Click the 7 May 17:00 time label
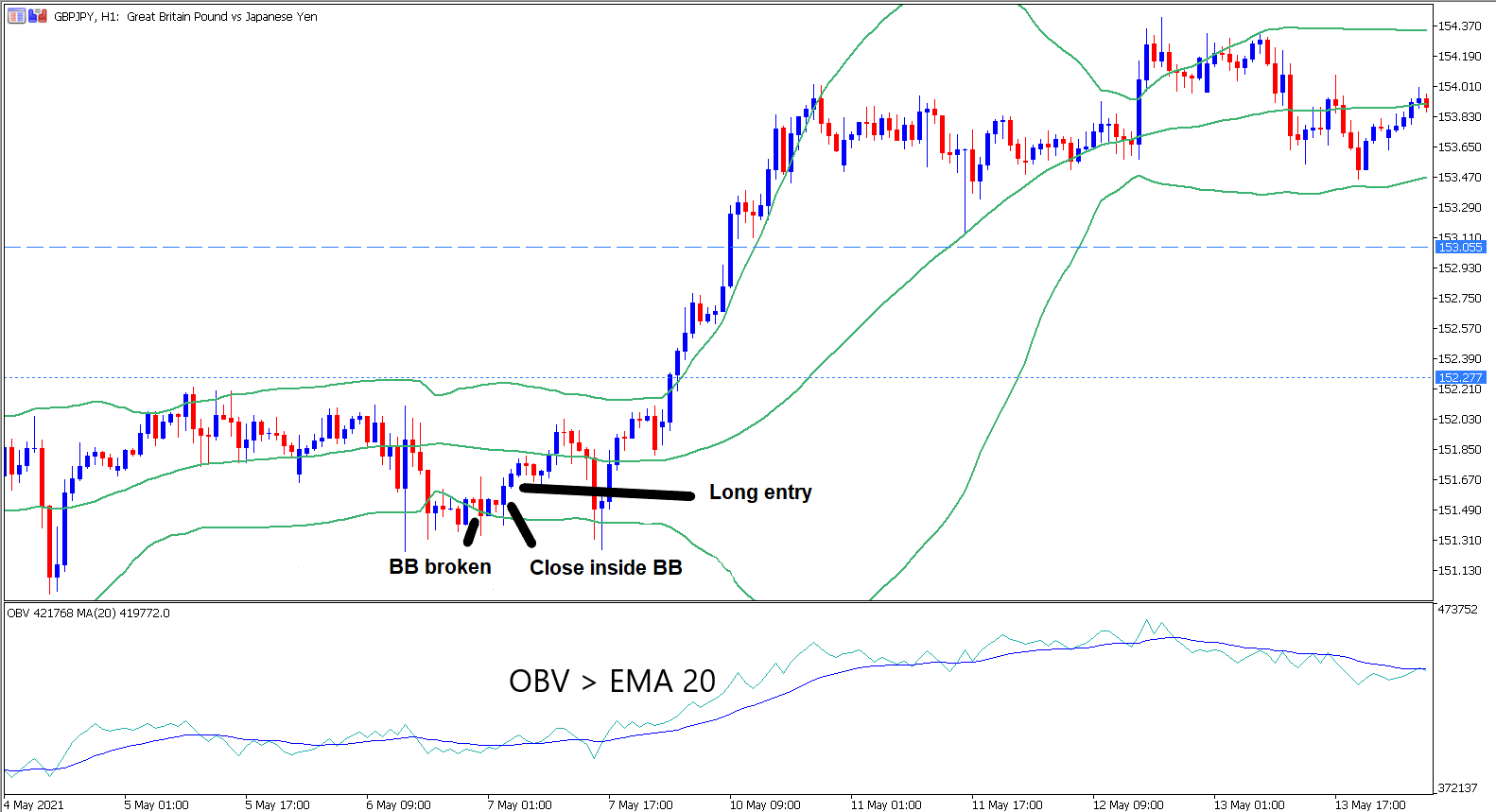This screenshot has width=1496, height=812. coord(640,804)
